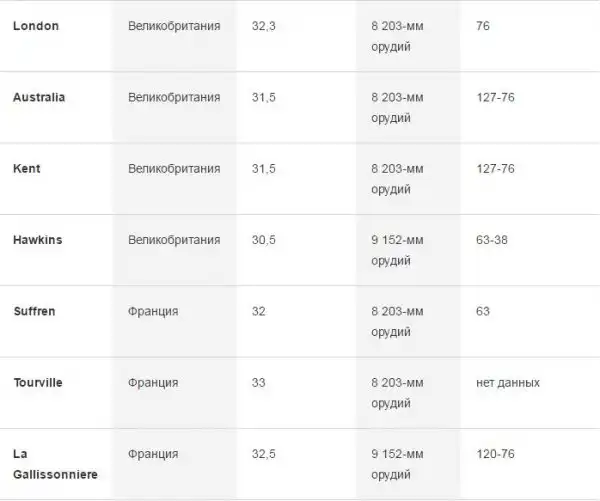Image resolution: width=600 pixels, height=501 pixels.
Task: Click Великобритания in the London row
Action: click(x=174, y=25)
